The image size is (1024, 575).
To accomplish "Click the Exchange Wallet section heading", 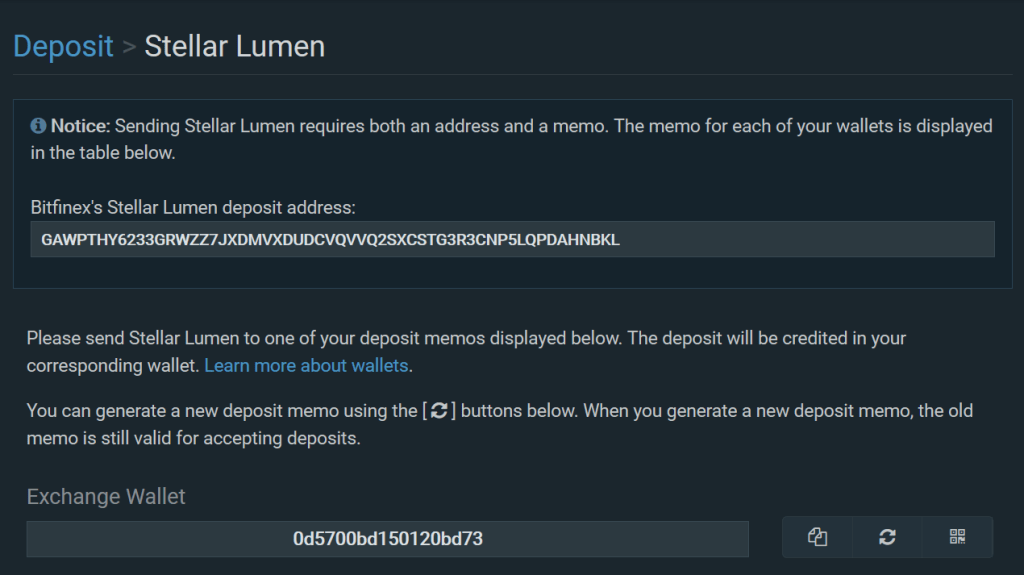I will 106,497.
